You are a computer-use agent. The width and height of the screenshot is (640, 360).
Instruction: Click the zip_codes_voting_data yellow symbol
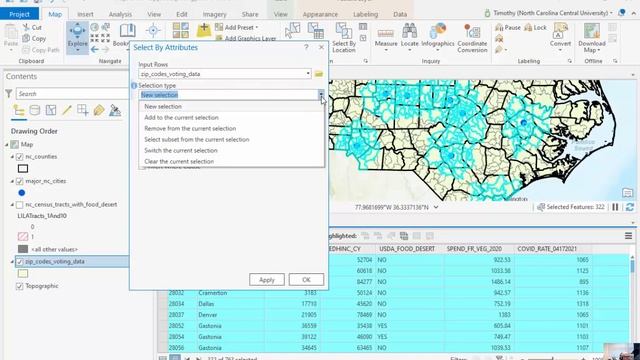click(23, 273)
